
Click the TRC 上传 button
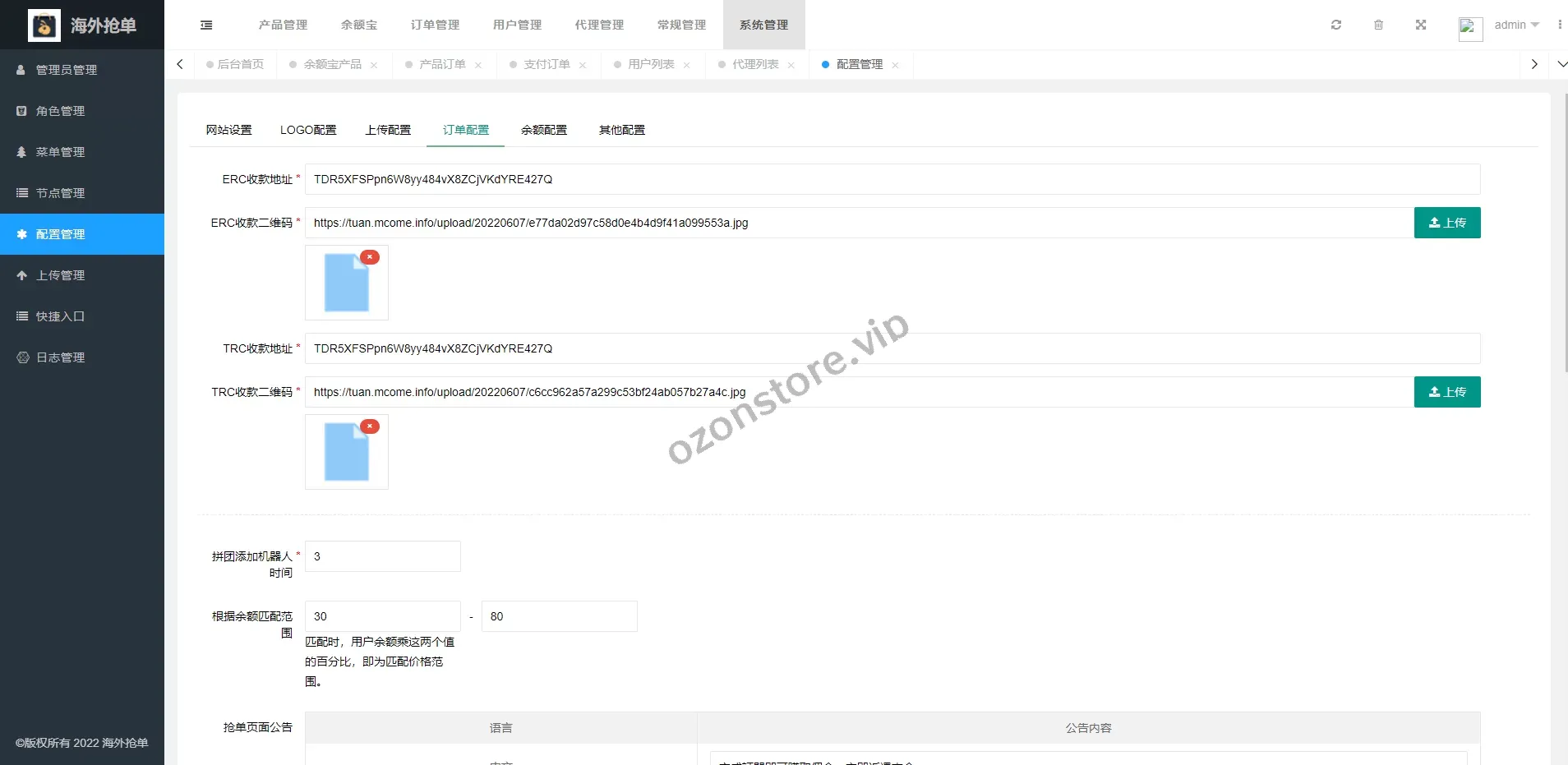pyautogui.click(x=1446, y=392)
